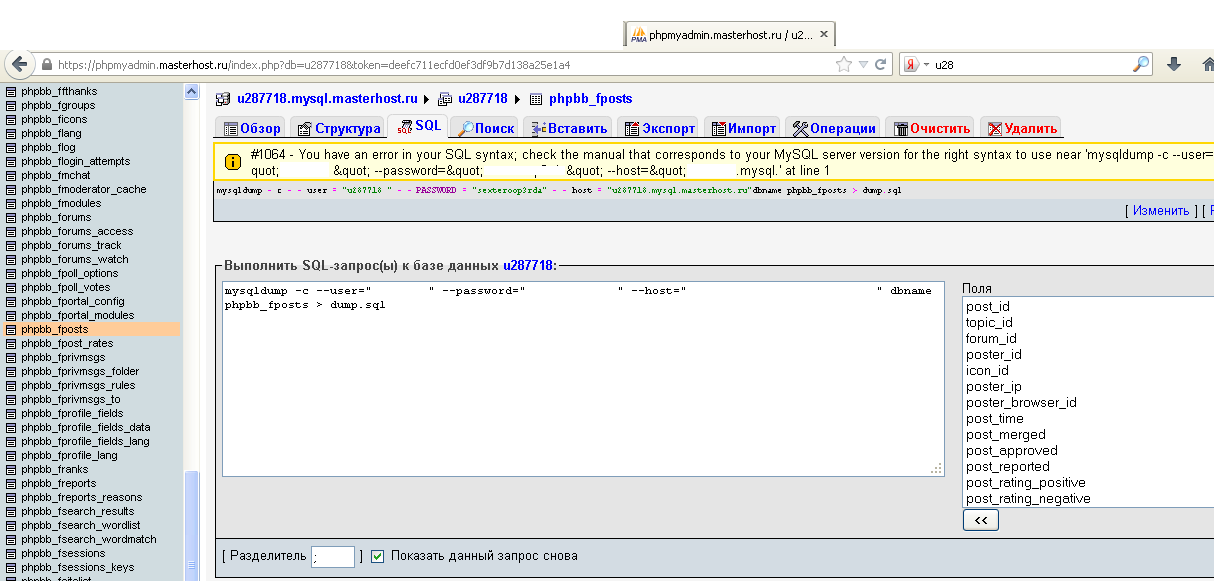Open the Структура tab
Viewport: 1214px width, 581px height.
point(337,128)
